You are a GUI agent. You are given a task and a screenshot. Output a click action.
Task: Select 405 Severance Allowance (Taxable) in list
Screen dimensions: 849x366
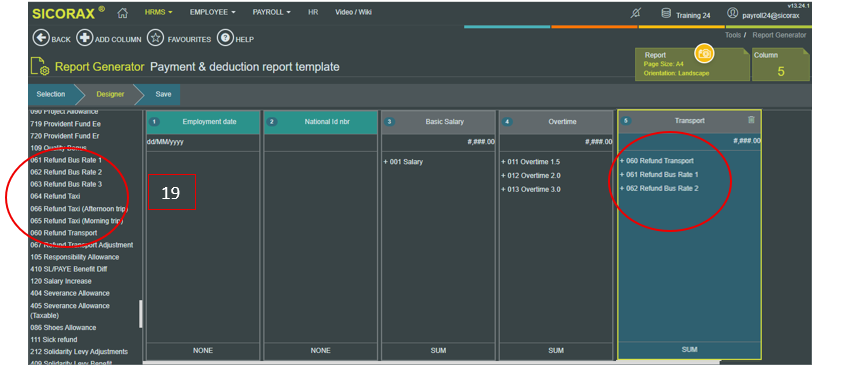tap(70, 311)
